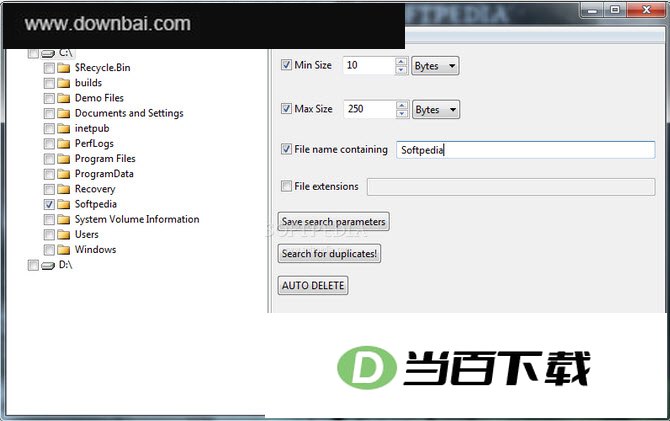Select the D:\ drive label

click(65, 265)
